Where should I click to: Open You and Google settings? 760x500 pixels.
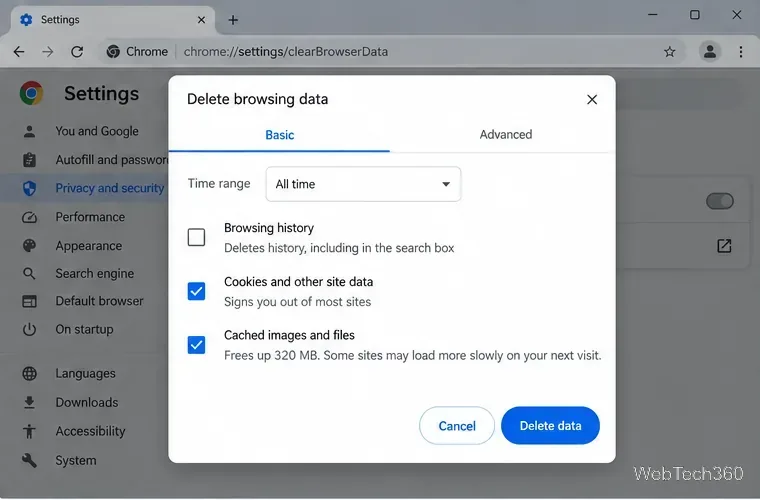click(97, 131)
